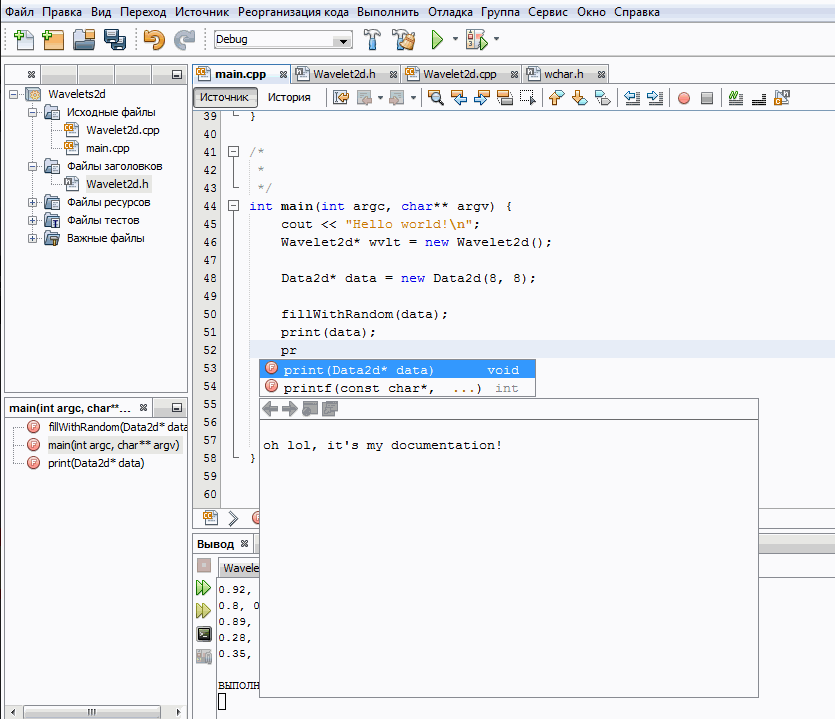
Task: Open Wavelet2d.cpp in the project tree
Action: point(122,130)
